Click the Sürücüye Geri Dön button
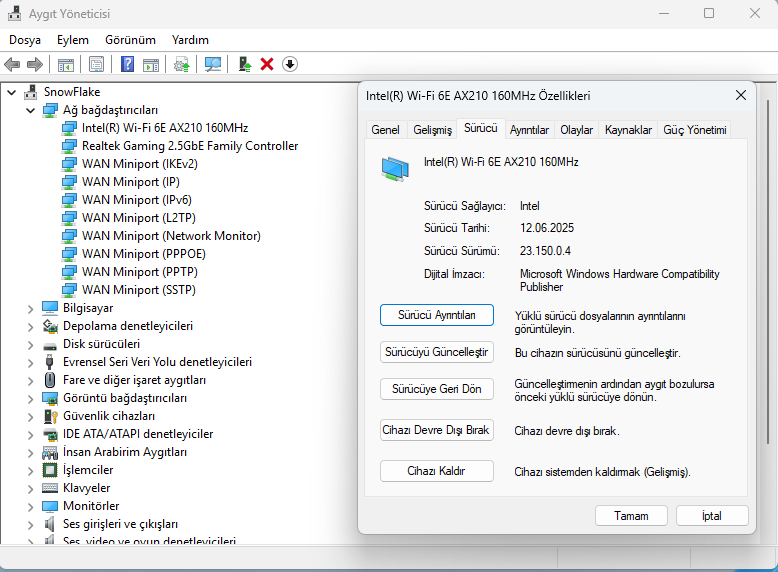Viewport: 778px width, 572px height. pyautogui.click(x=437, y=389)
